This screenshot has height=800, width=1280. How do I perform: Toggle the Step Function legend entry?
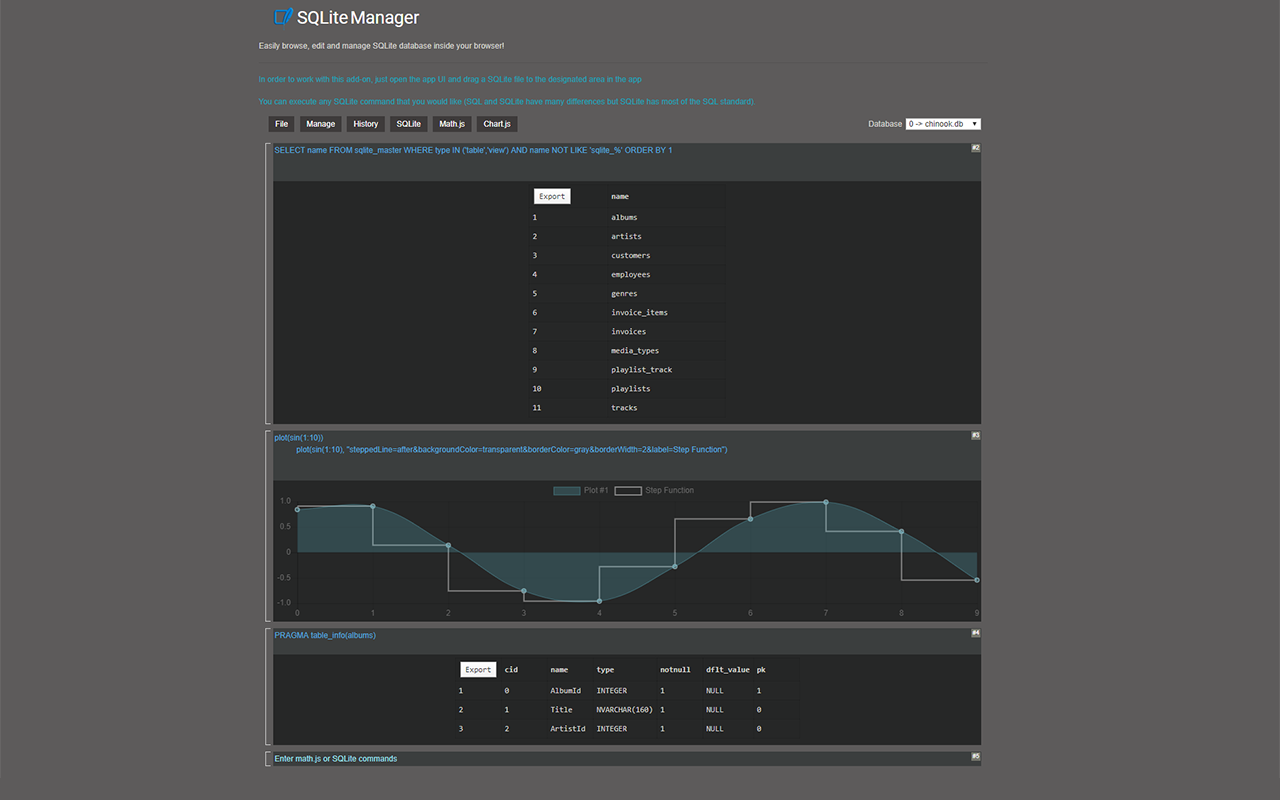pyautogui.click(x=654, y=490)
